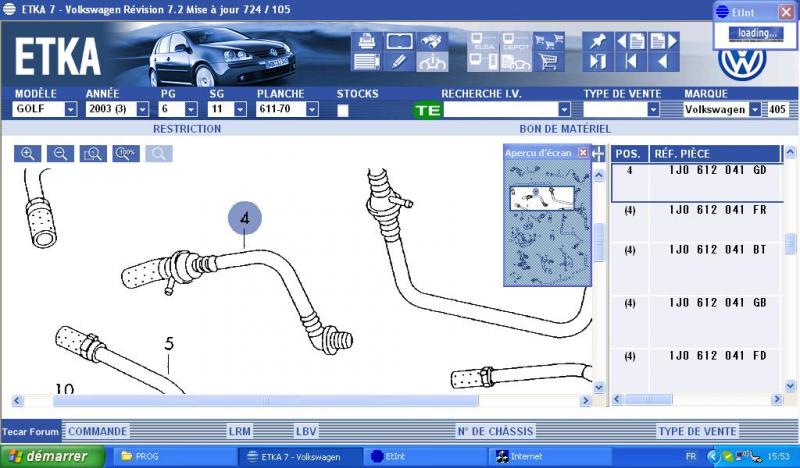
Task: Open the MODÈLE dropdown showing GOLF
Action: coord(70,109)
